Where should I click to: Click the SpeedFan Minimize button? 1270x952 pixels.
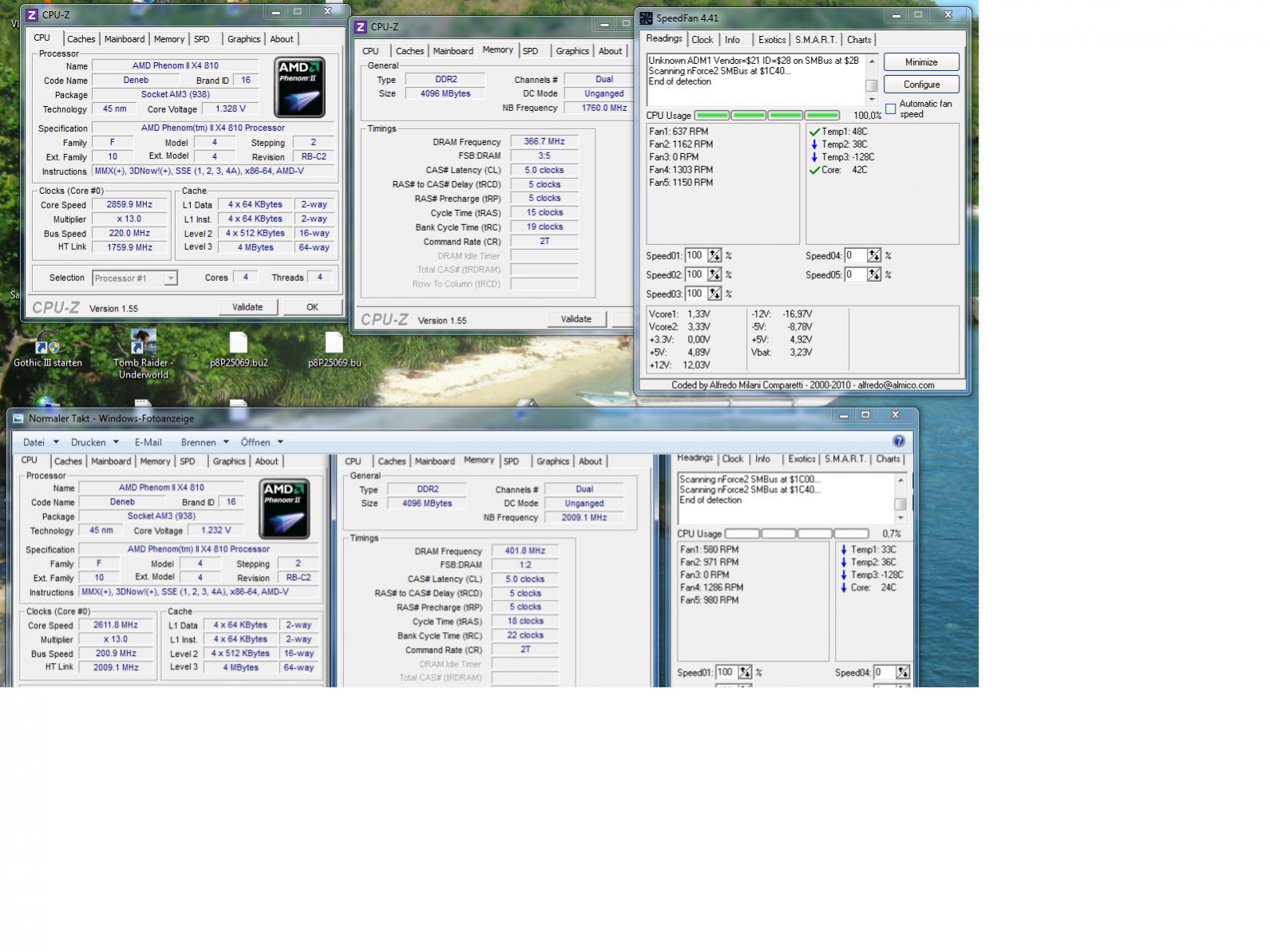point(921,62)
